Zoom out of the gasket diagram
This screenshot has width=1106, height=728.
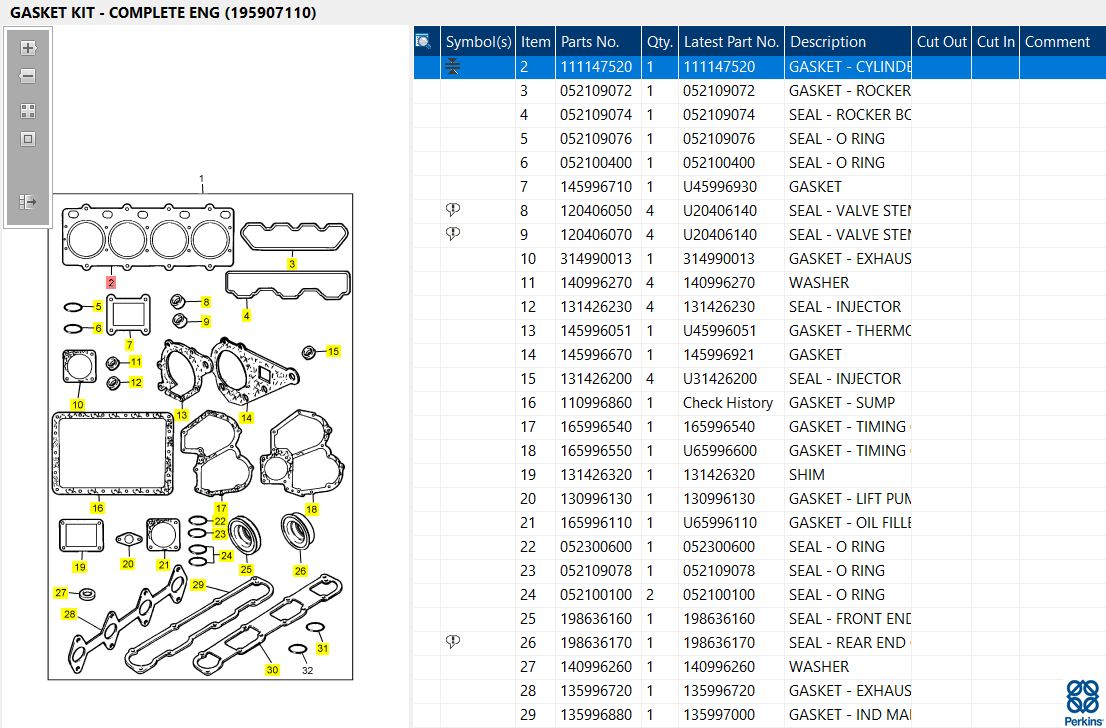(x=28, y=76)
